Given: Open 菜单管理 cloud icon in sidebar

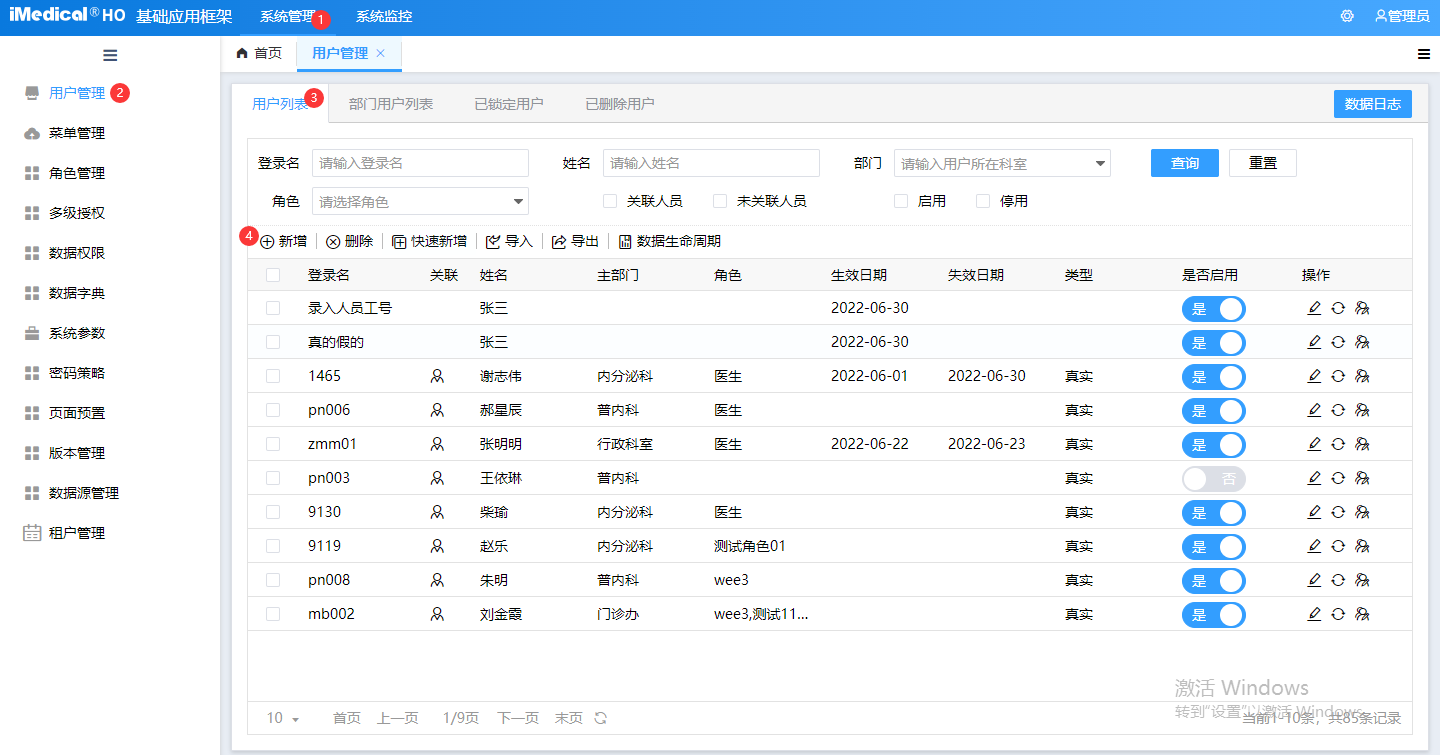Looking at the screenshot, I should tap(32, 133).
